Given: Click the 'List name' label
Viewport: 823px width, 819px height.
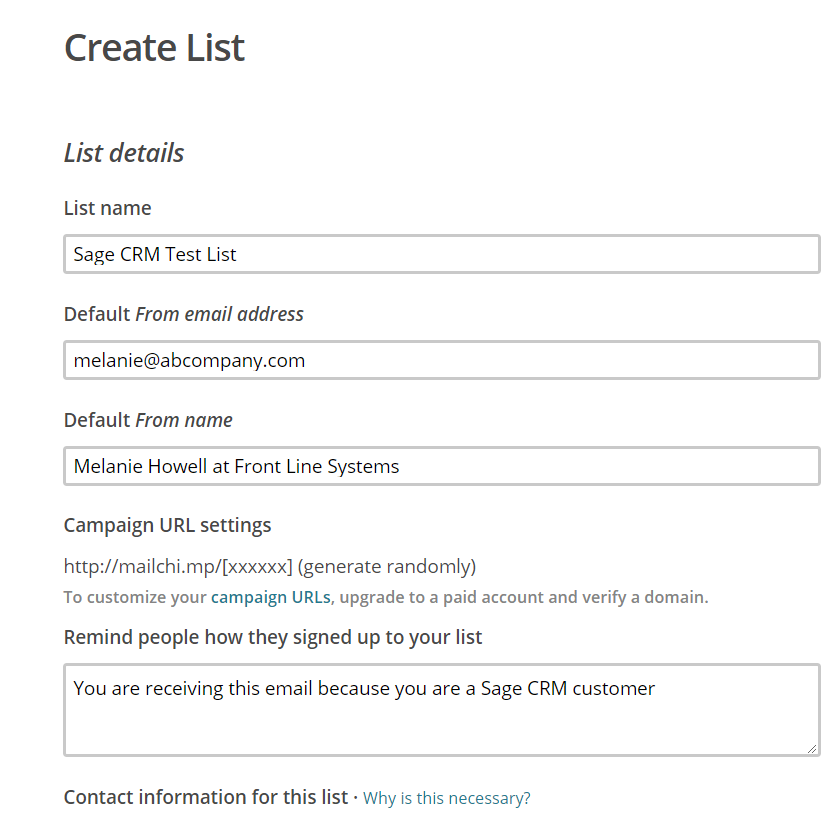Looking at the screenshot, I should pyautogui.click(x=108, y=208).
